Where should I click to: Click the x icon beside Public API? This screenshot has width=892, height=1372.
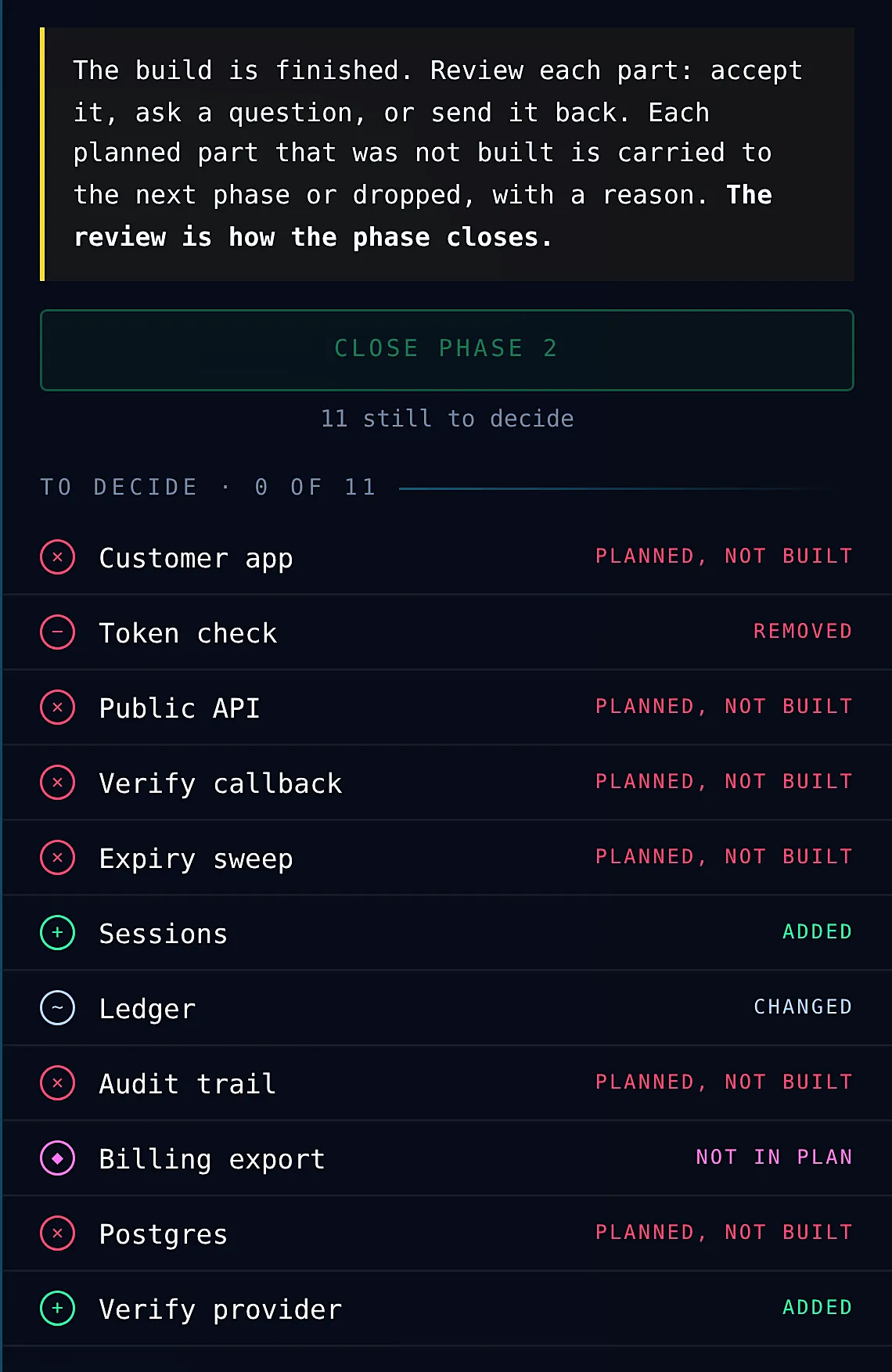[57, 708]
